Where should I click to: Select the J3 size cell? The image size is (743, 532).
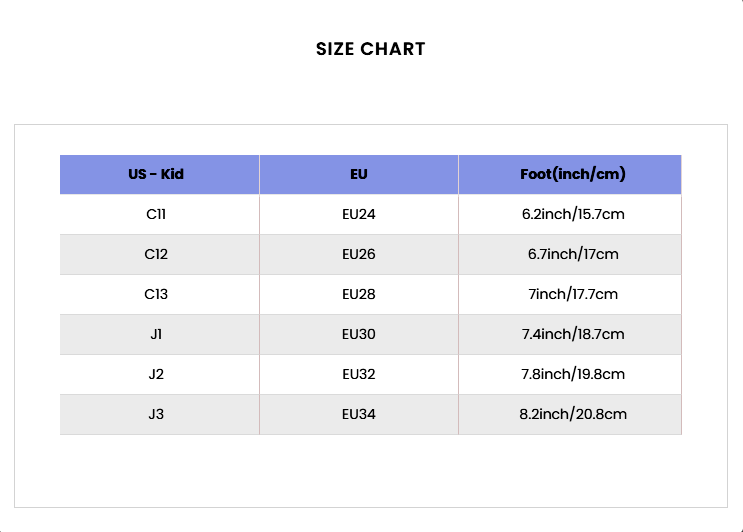coord(156,414)
